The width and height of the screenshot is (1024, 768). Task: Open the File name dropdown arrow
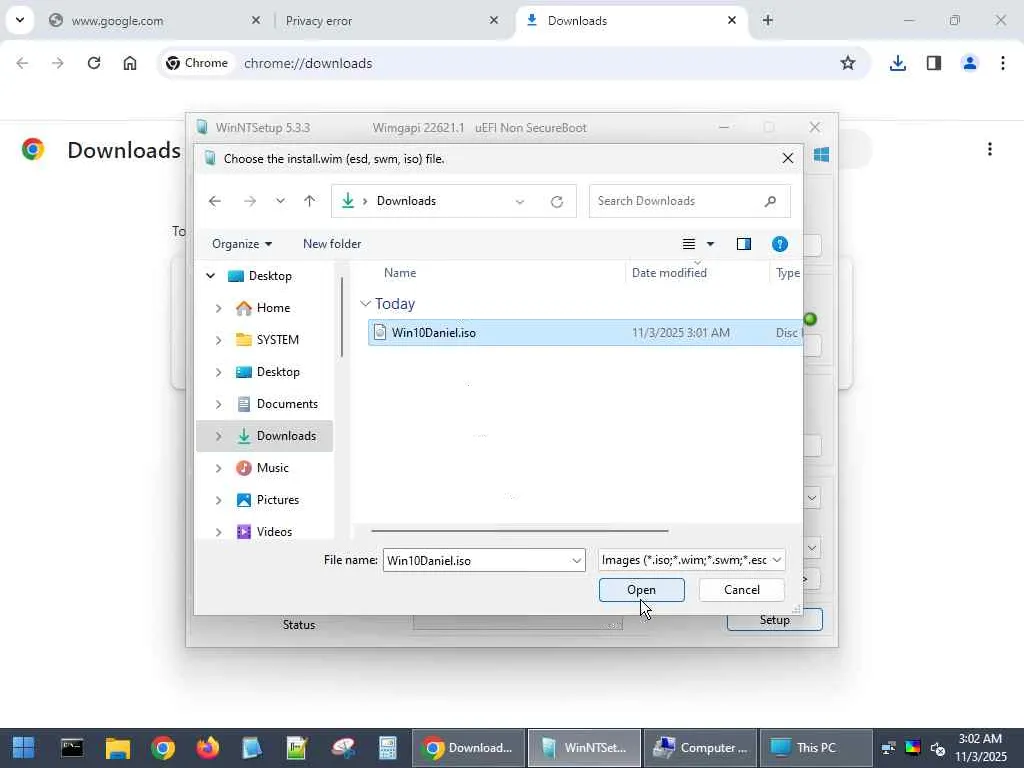click(577, 560)
